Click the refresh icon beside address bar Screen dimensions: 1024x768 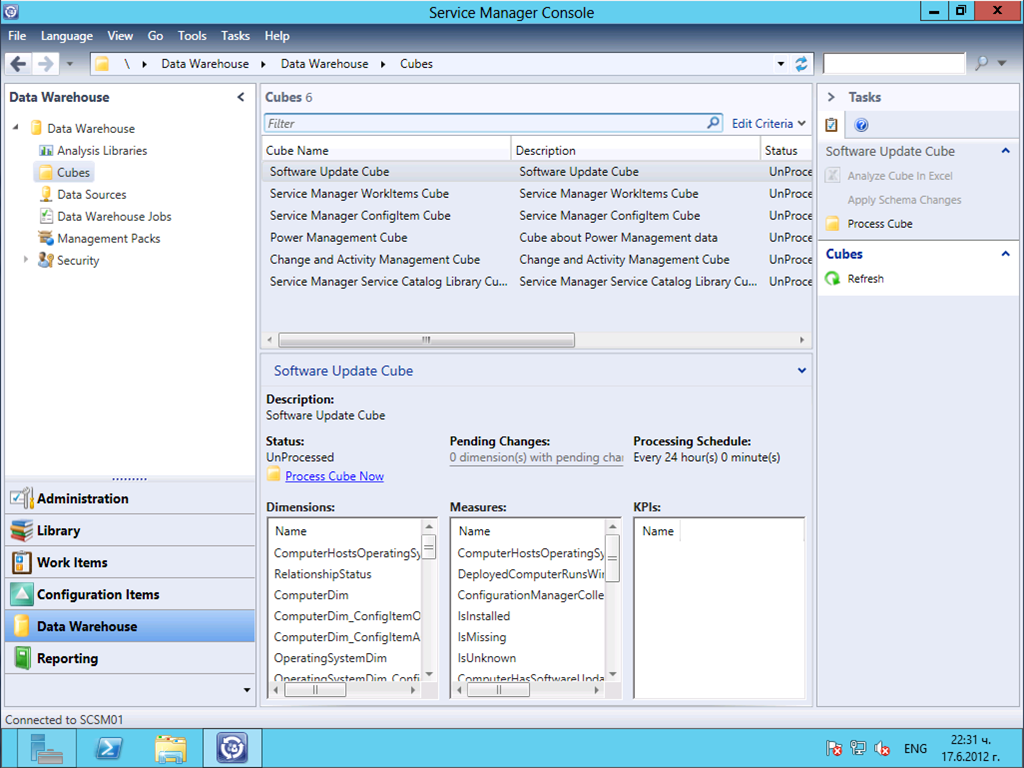801,64
